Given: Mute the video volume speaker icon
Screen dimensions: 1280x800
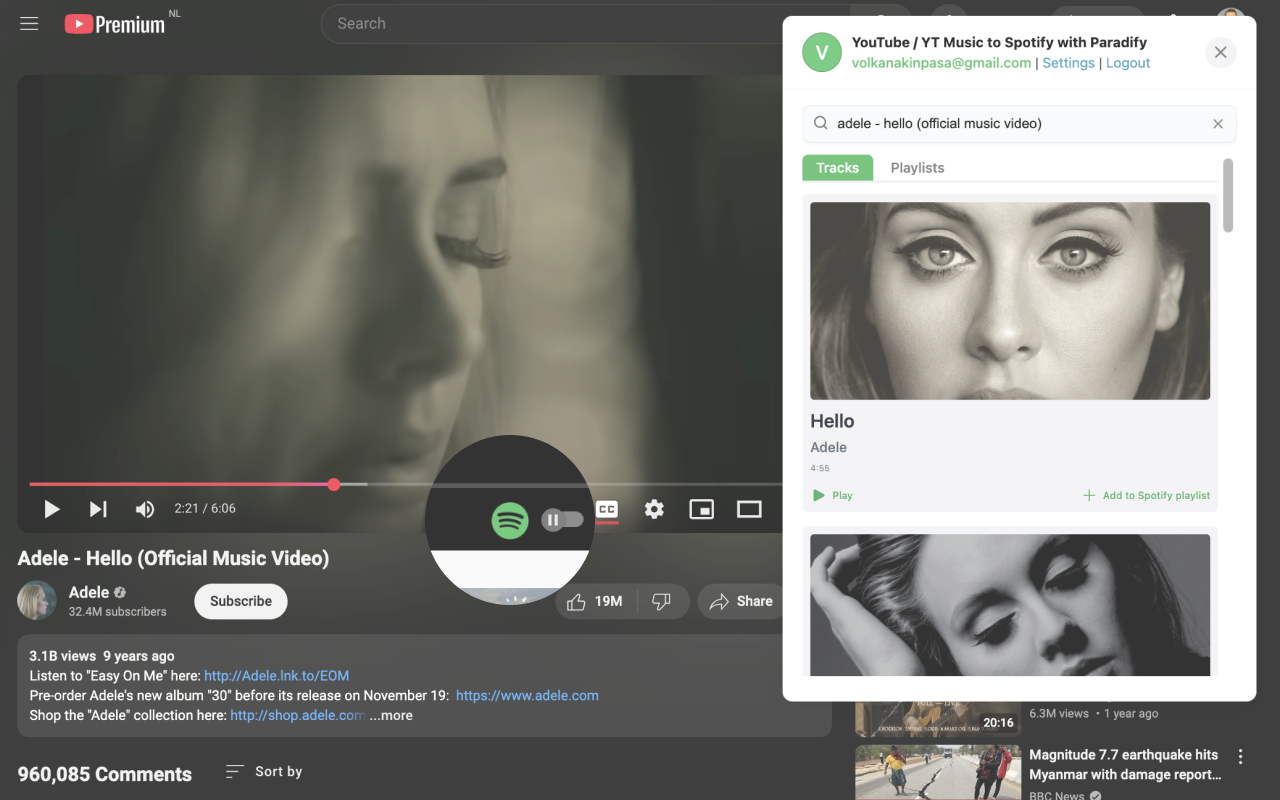Looking at the screenshot, I should [x=145, y=509].
